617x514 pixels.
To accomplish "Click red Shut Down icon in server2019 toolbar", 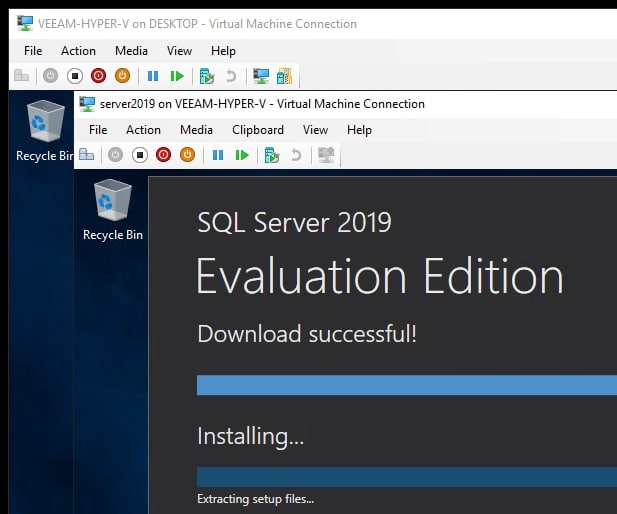I will click(163, 155).
